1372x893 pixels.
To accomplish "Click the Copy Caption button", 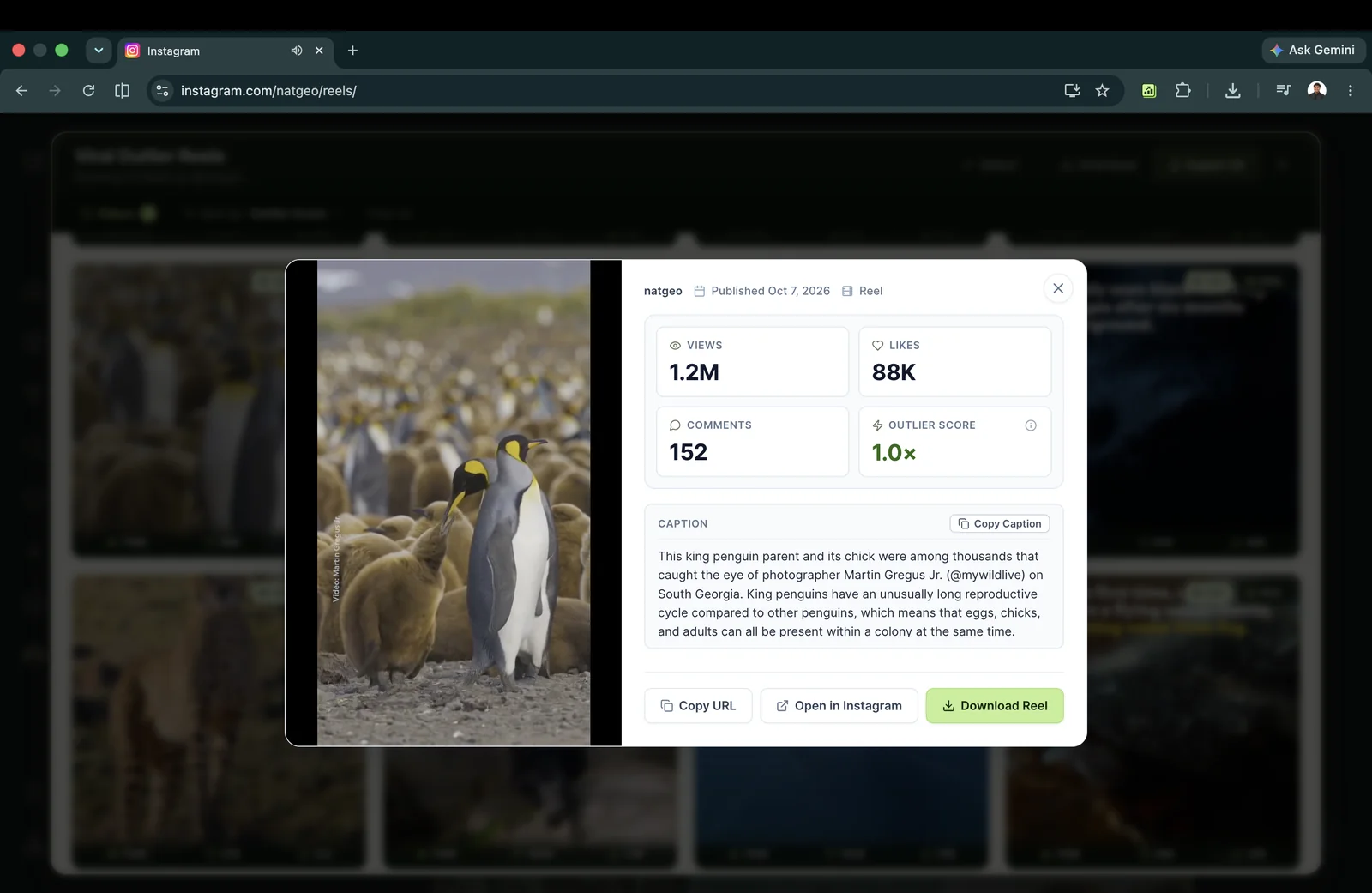I will click(x=1000, y=523).
